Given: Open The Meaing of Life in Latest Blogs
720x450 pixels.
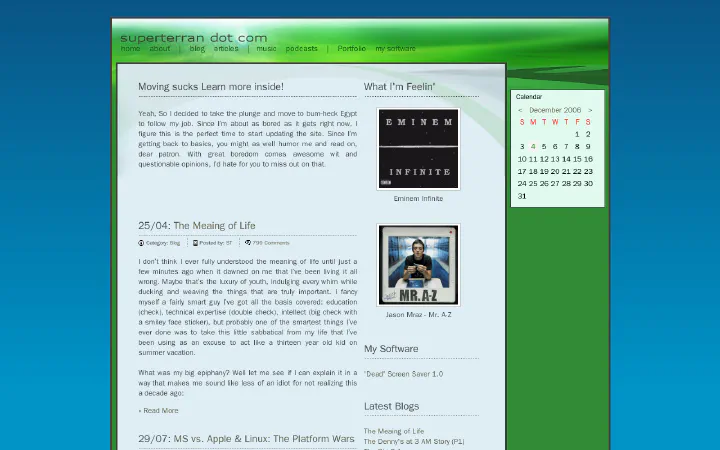Looking at the screenshot, I should [x=394, y=431].
